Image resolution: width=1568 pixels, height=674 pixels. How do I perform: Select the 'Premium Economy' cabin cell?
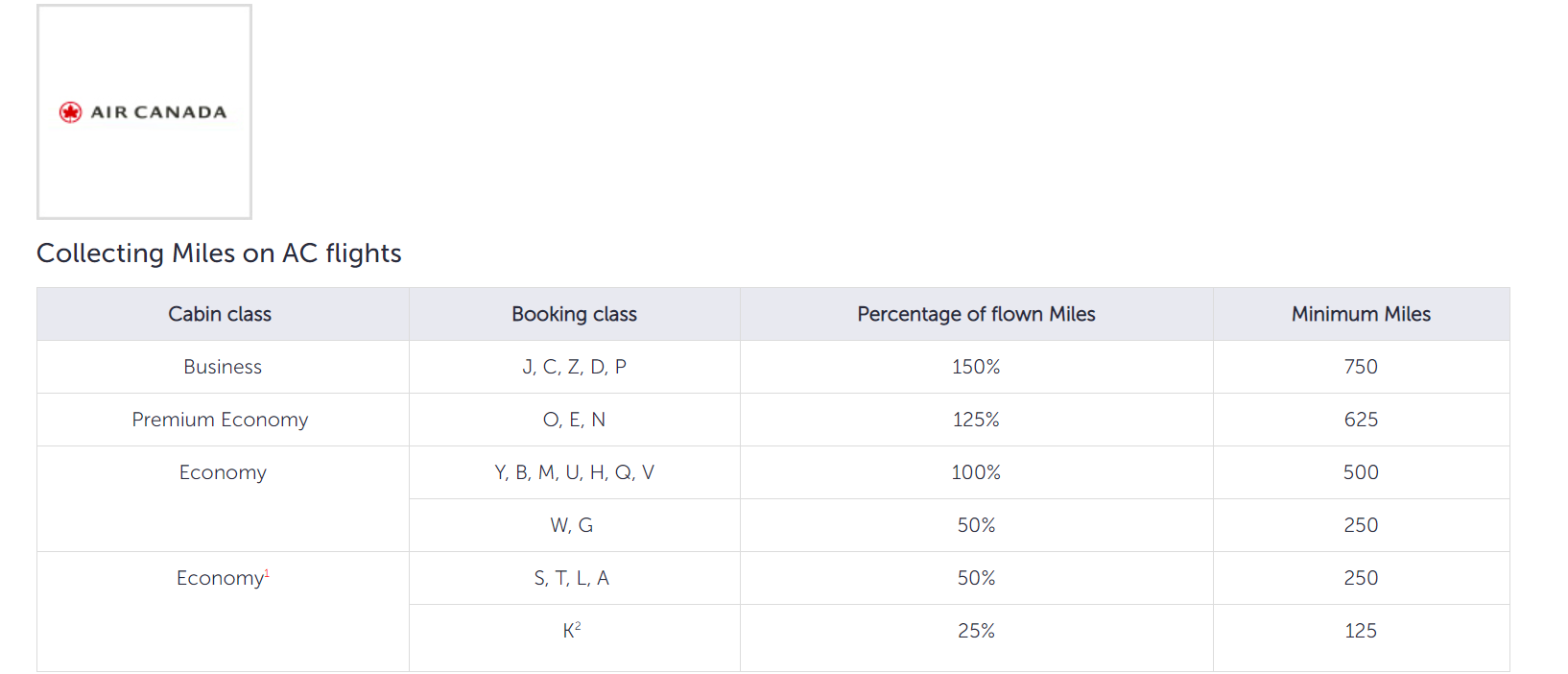pos(220,420)
